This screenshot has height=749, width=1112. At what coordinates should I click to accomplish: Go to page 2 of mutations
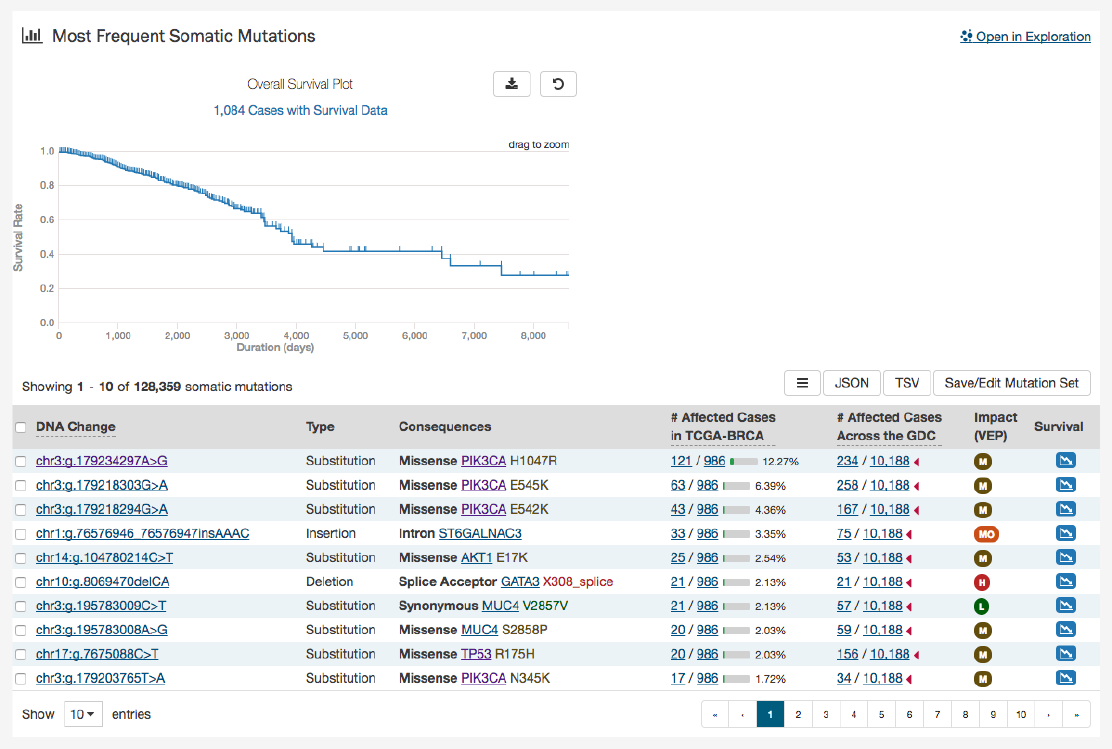pyautogui.click(x=798, y=714)
